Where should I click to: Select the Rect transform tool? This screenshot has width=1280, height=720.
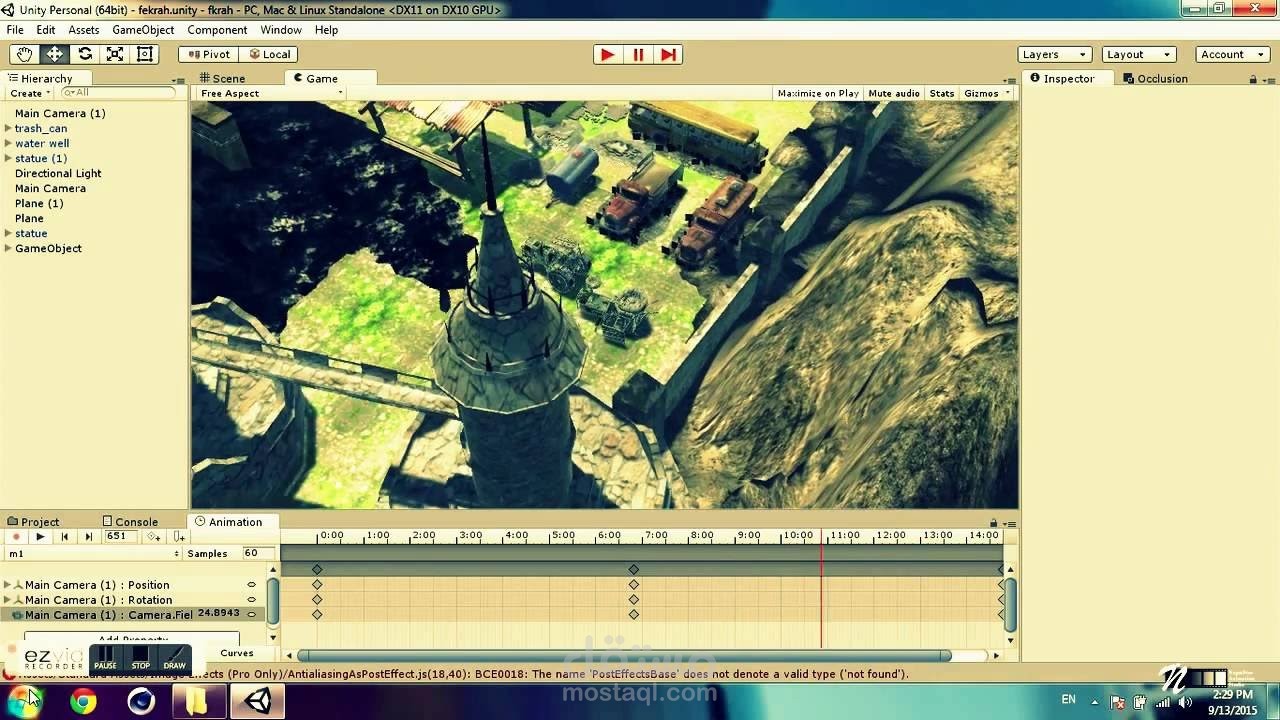[x=145, y=54]
